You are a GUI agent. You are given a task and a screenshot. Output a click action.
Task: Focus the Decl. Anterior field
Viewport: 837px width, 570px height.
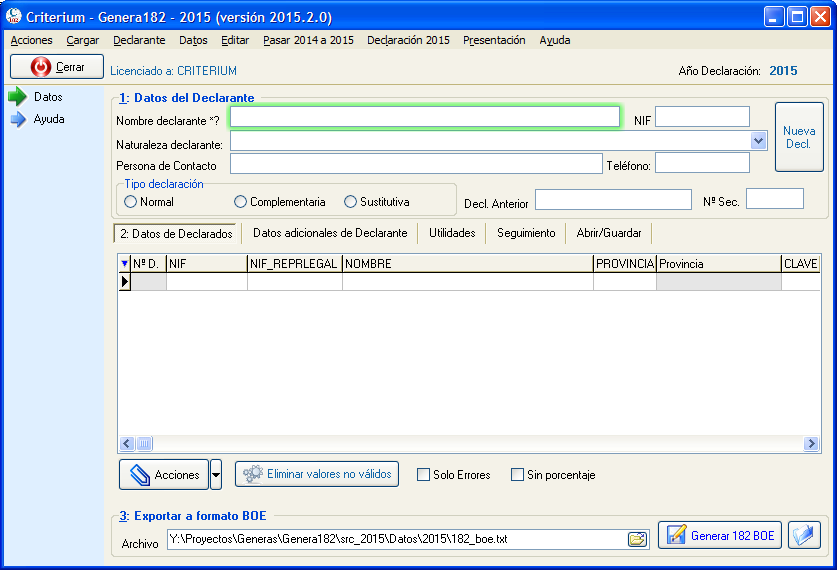pos(613,199)
